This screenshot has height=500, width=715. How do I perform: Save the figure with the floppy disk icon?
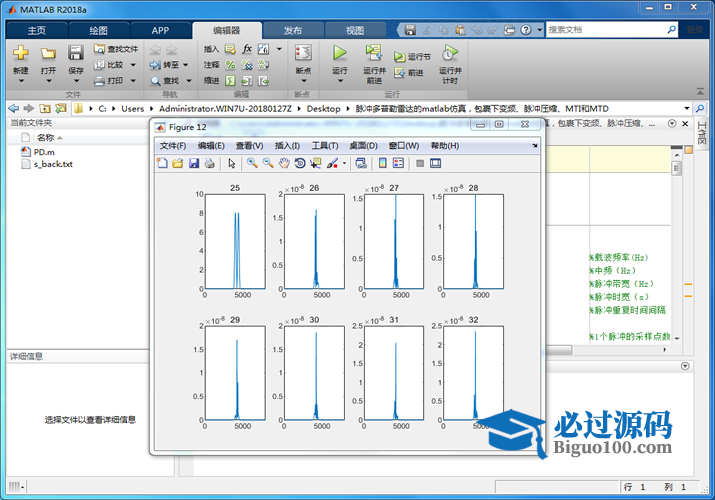pos(194,163)
